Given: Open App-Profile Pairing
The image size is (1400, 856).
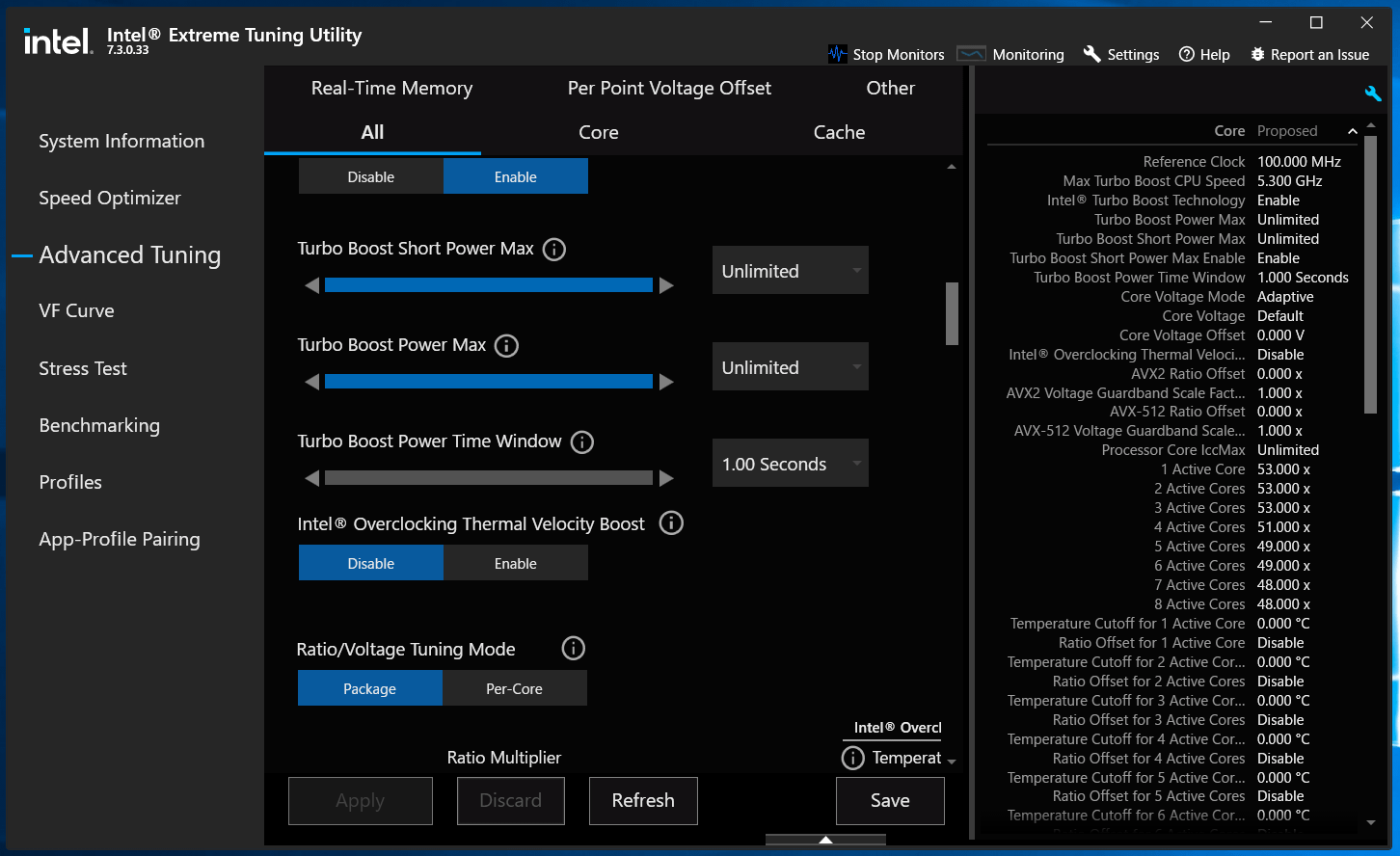Looking at the screenshot, I should (x=120, y=539).
